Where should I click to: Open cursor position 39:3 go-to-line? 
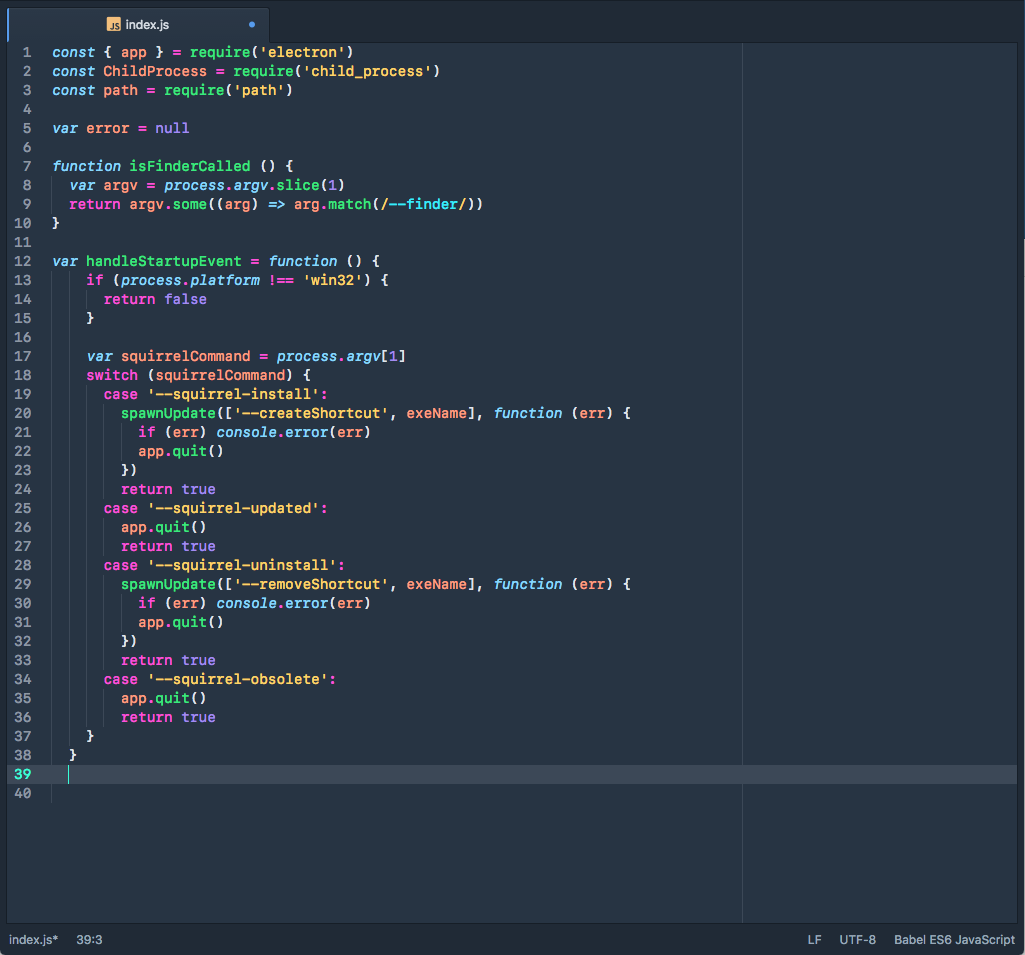[90, 939]
